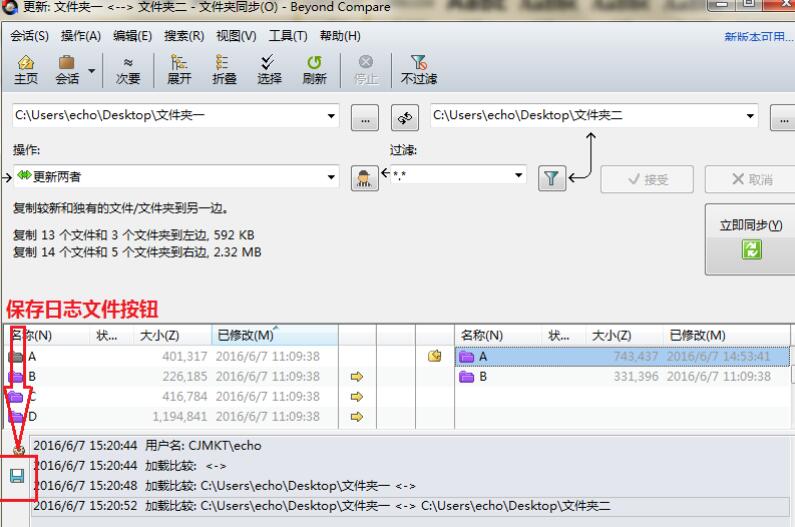Sort right pane by 已修改(M) column
Screen dimensions: 795x527
coord(726,336)
